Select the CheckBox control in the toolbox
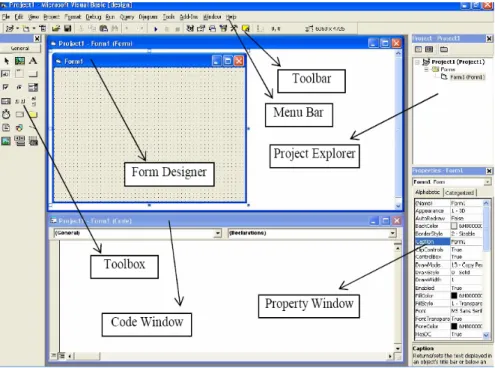Image resolution: width=495 pixels, height=368 pixels. click(6, 87)
